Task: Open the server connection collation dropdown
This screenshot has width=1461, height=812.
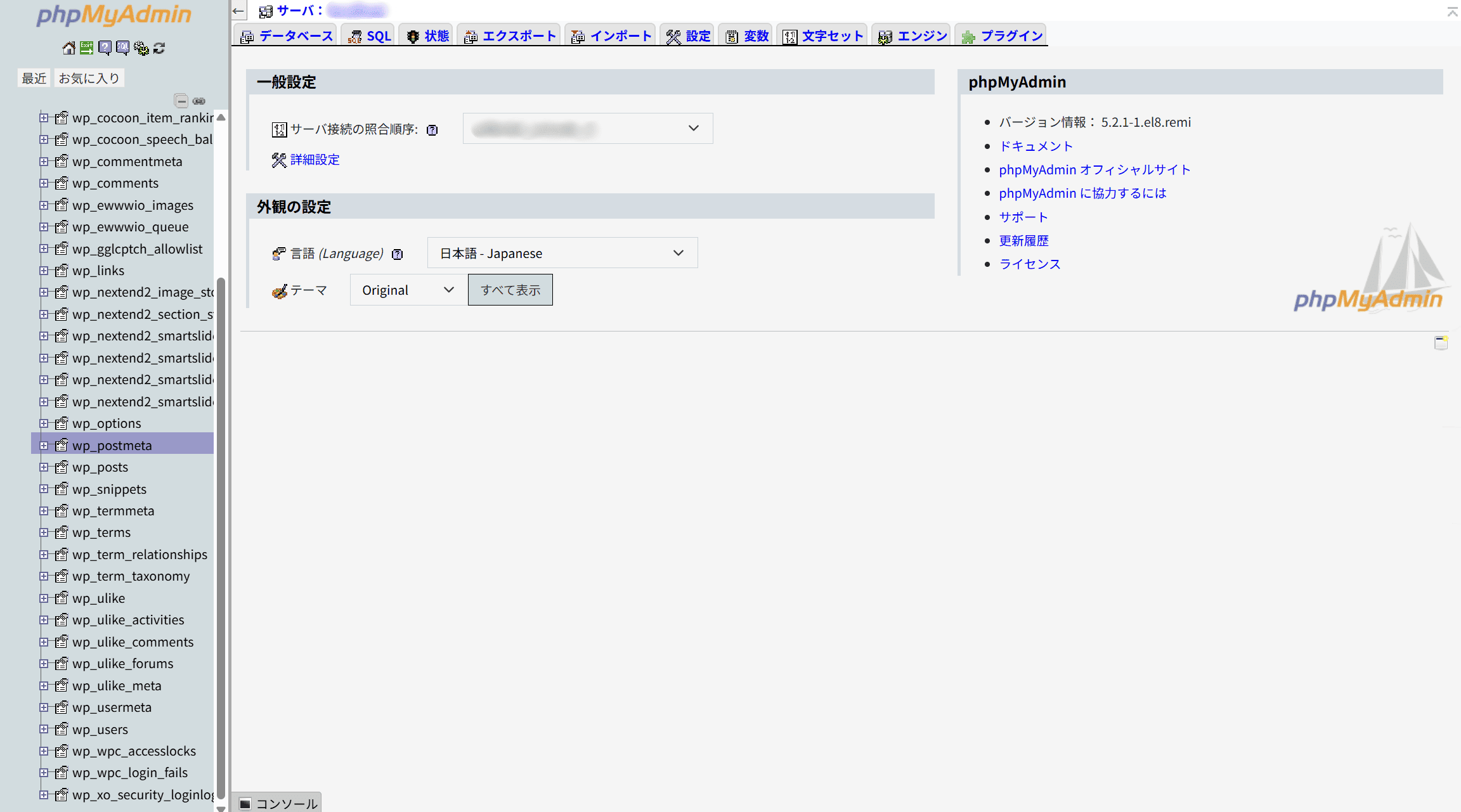Action: pos(587,129)
